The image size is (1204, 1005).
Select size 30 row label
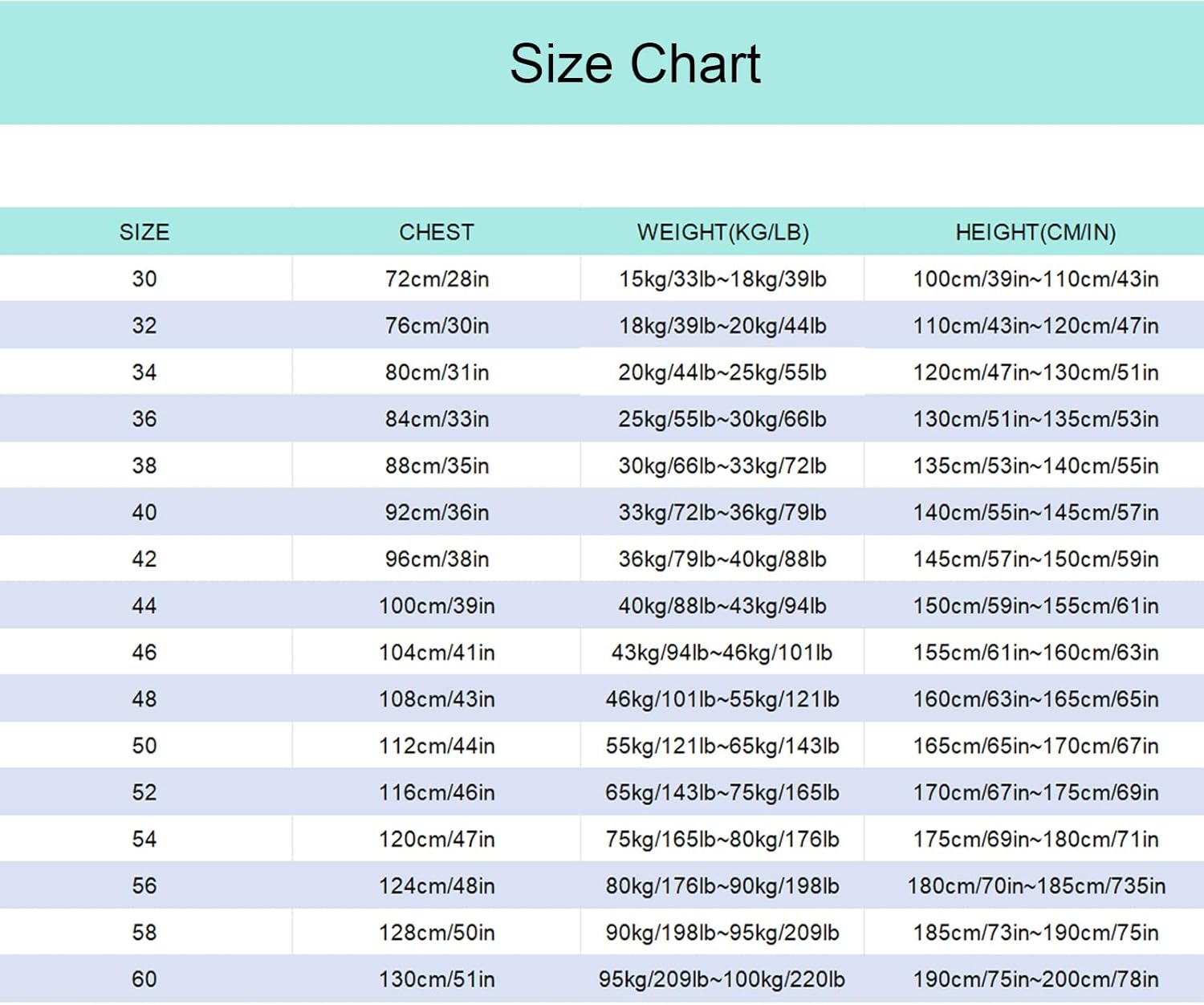click(x=144, y=279)
